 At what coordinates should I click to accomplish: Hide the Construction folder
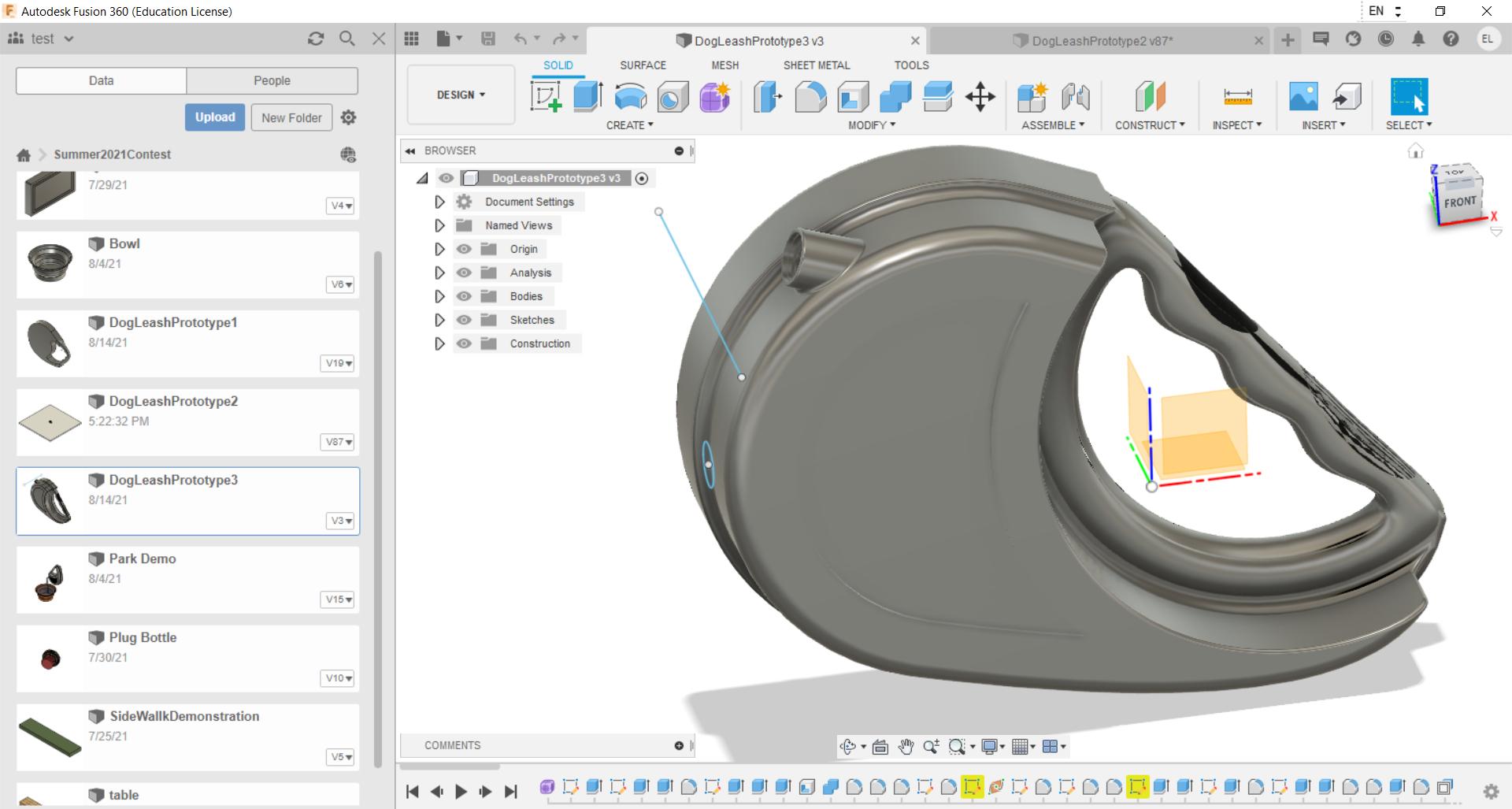[464, 343]
